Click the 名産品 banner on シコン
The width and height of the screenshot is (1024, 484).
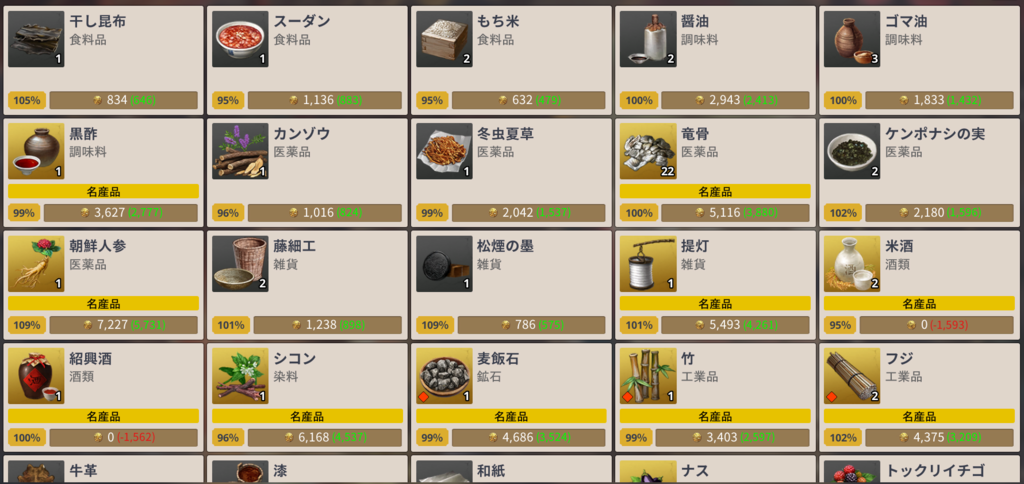307,416
